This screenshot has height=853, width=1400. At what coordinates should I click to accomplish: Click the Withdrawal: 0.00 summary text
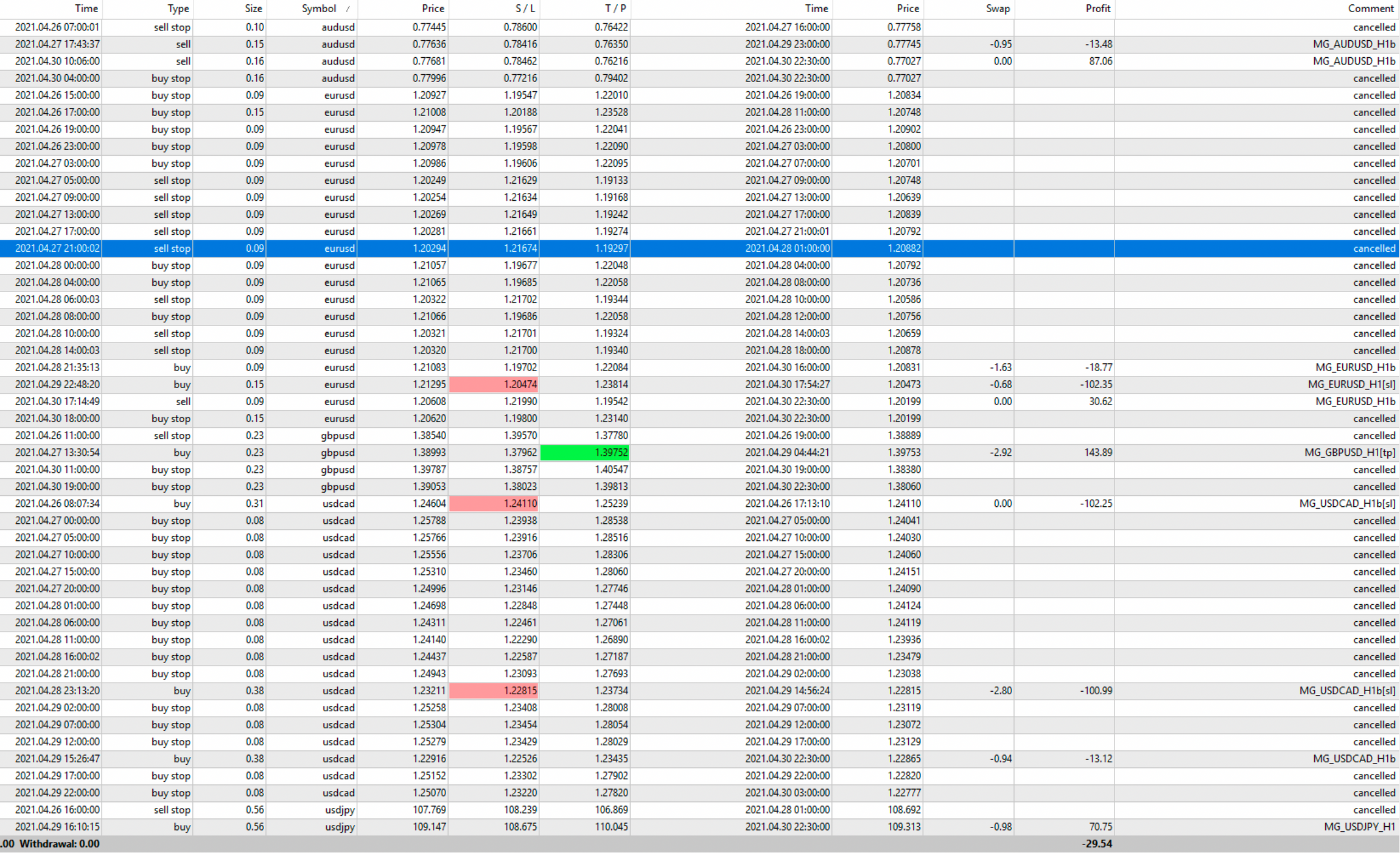pyautogui.click(x=59, y=844)
